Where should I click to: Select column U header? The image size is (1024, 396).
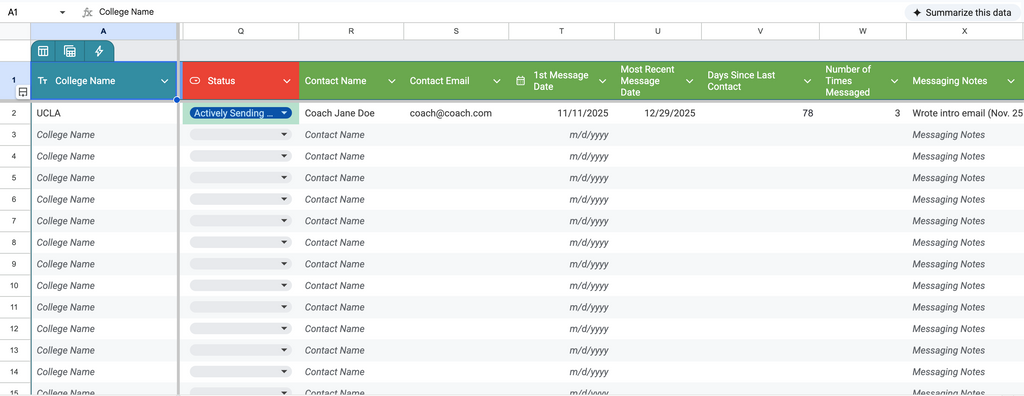[658, 31]
